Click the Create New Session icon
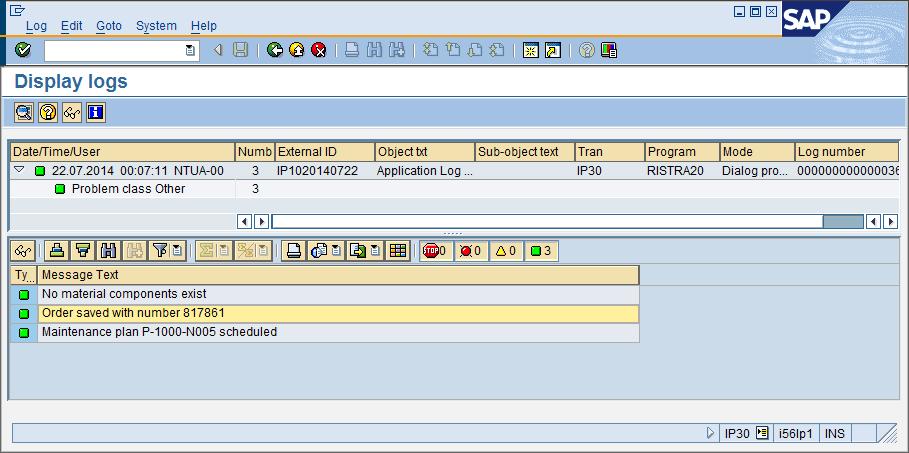The height and width of the screenshot is (453, 909). click(530, 50)
